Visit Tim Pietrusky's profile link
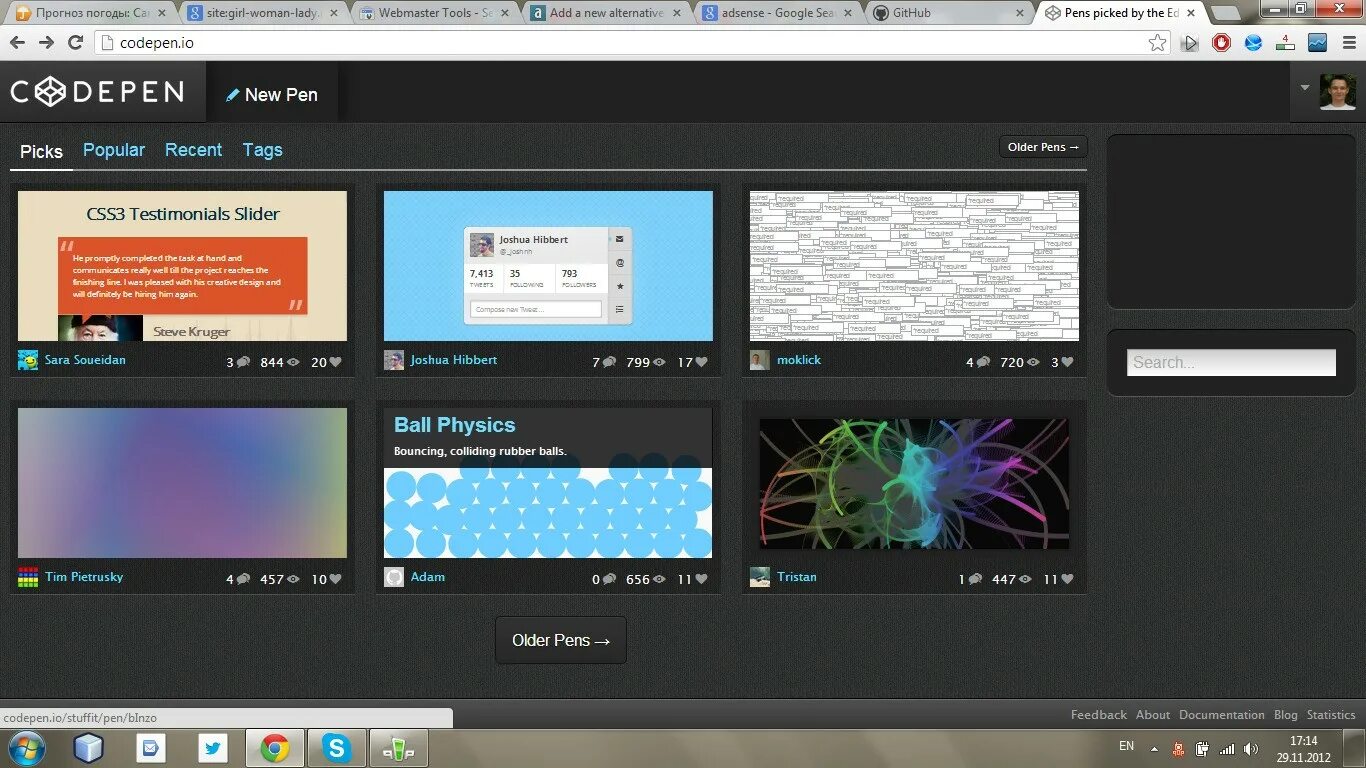This screenshot has width=1366, height=768. tap(84, 577)
